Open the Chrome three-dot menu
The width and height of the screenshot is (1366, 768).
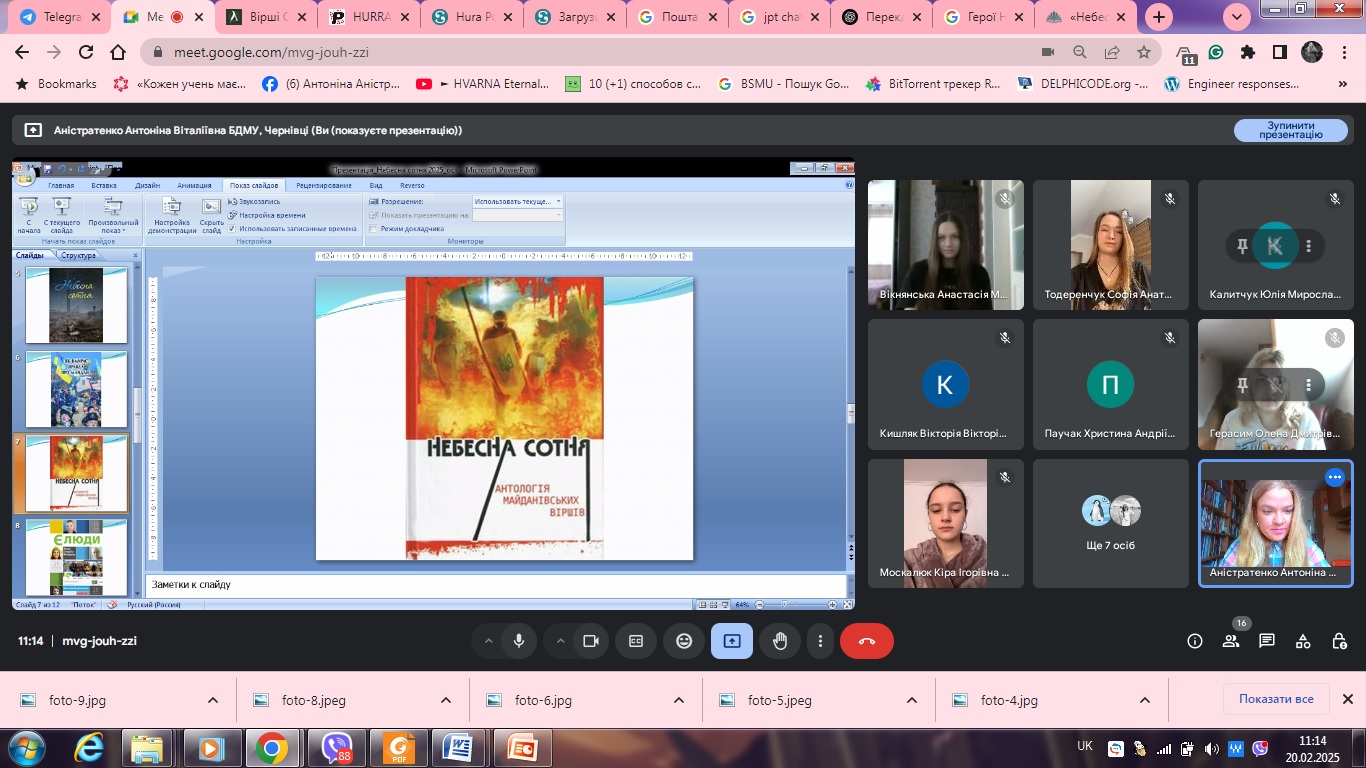tap(1344, 52)
